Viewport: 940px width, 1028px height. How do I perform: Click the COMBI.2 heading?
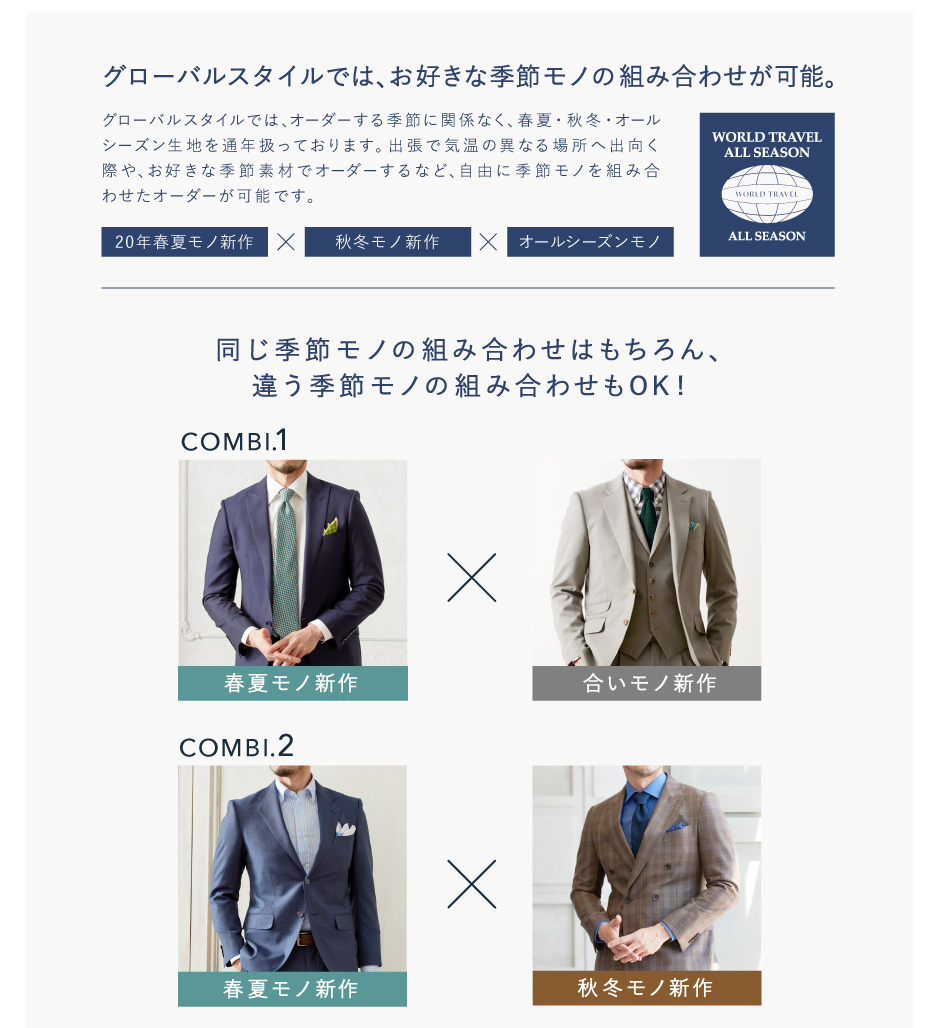[237, 746]
